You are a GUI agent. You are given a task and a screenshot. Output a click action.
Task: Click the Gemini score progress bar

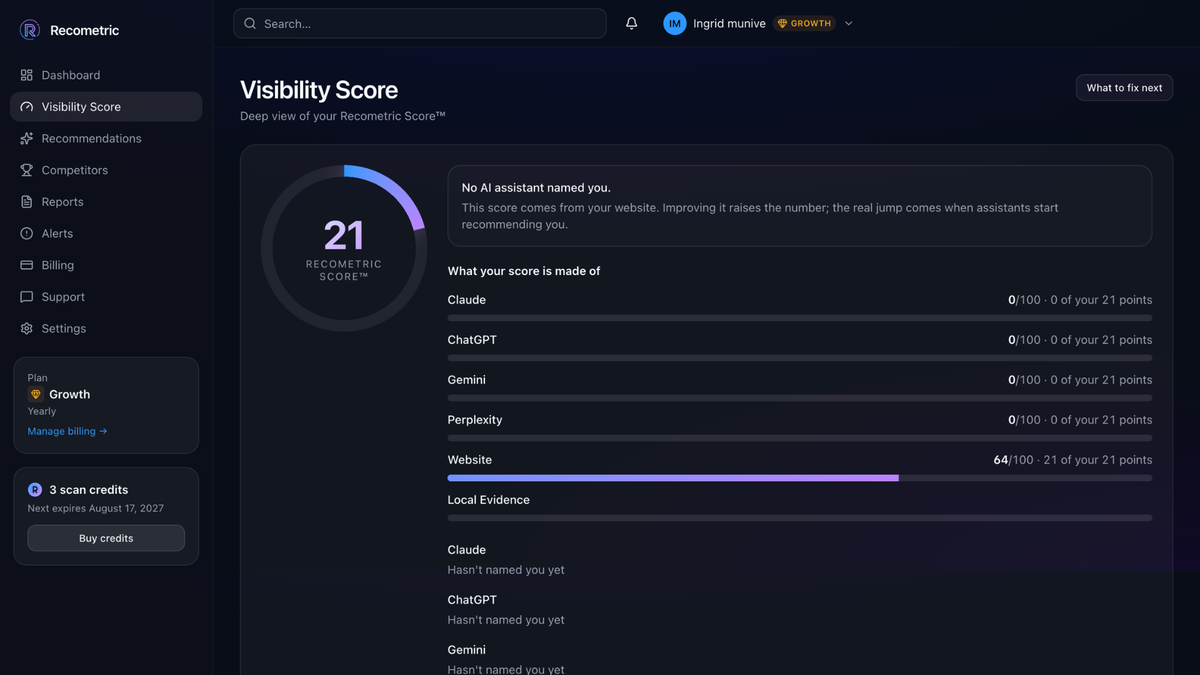(800, 398)
